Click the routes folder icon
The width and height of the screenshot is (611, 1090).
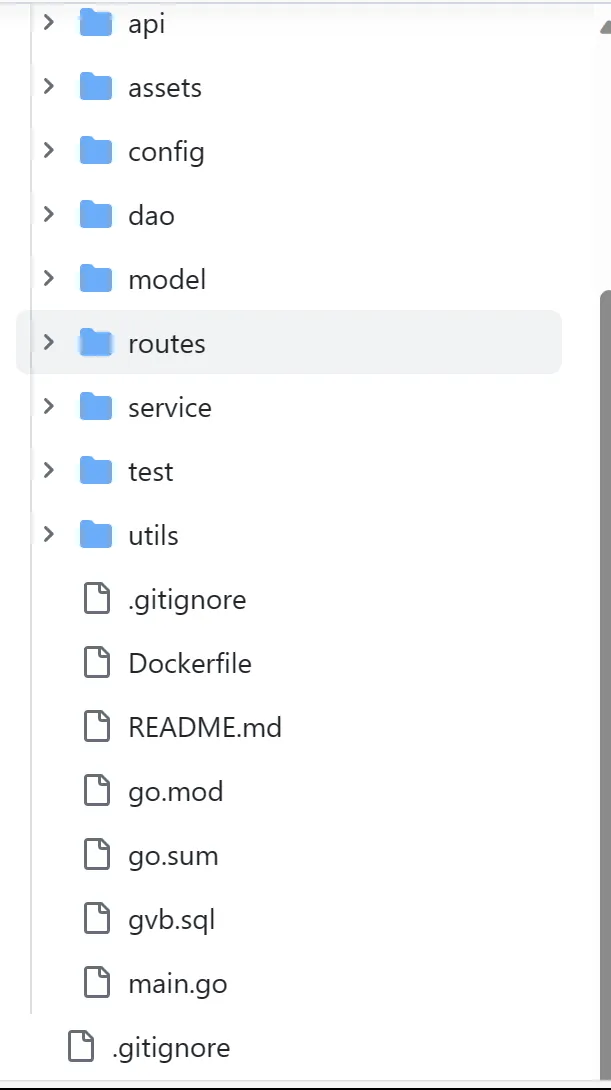pyautogui.click(x=96, y=344)
